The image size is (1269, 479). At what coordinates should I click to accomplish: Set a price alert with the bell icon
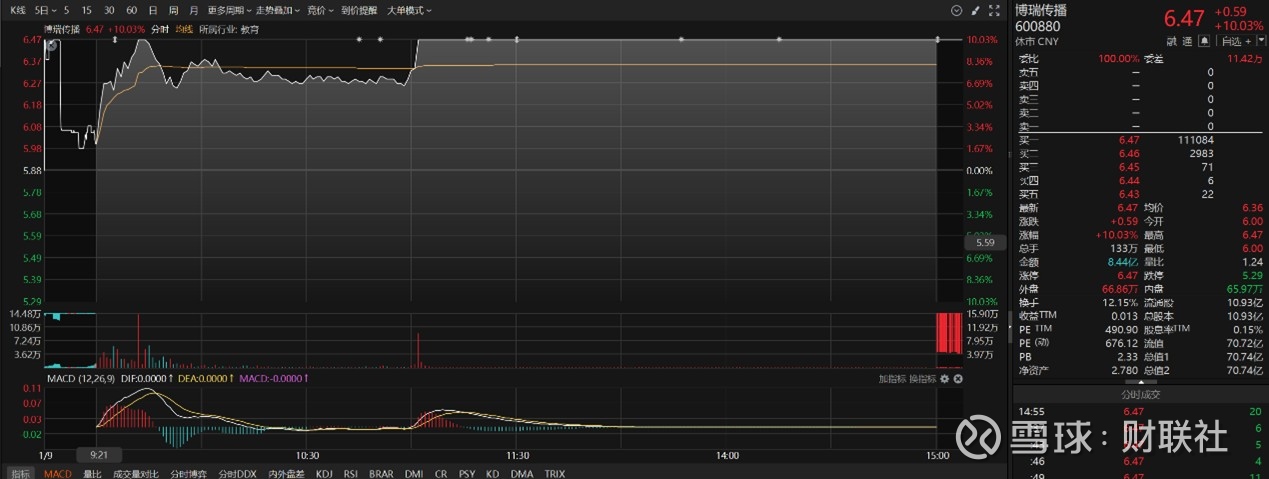point(1204,41)
